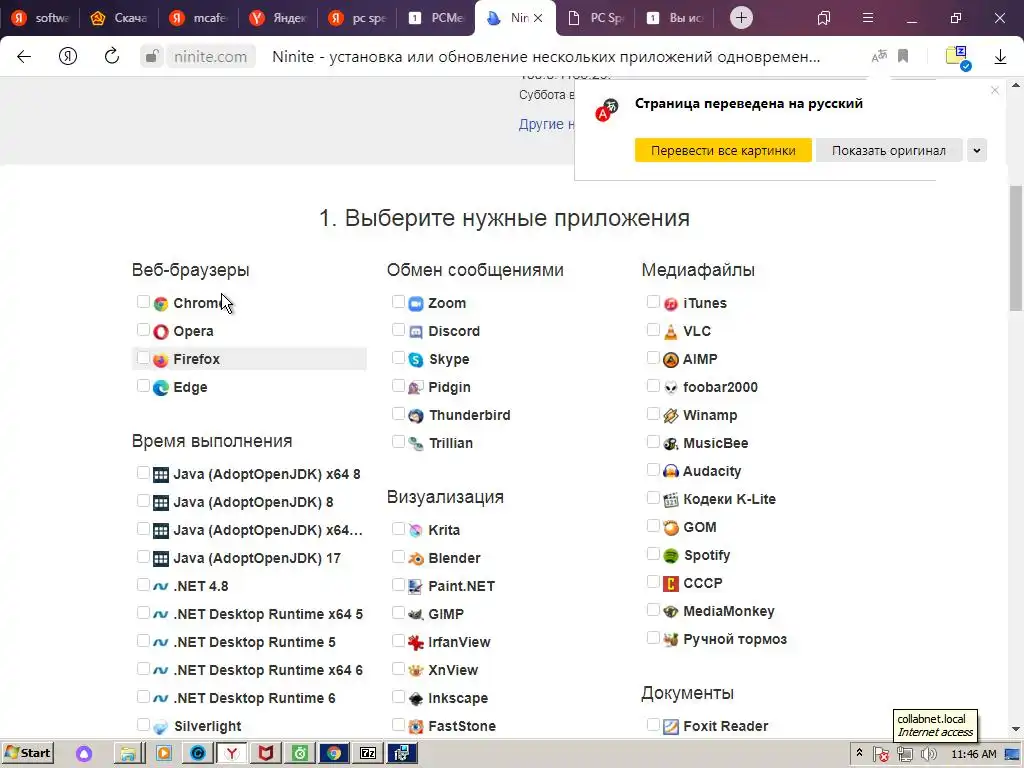Tick the VLC checkbox
Viewport: 1024px width, 768px height.
click(653, 330)
